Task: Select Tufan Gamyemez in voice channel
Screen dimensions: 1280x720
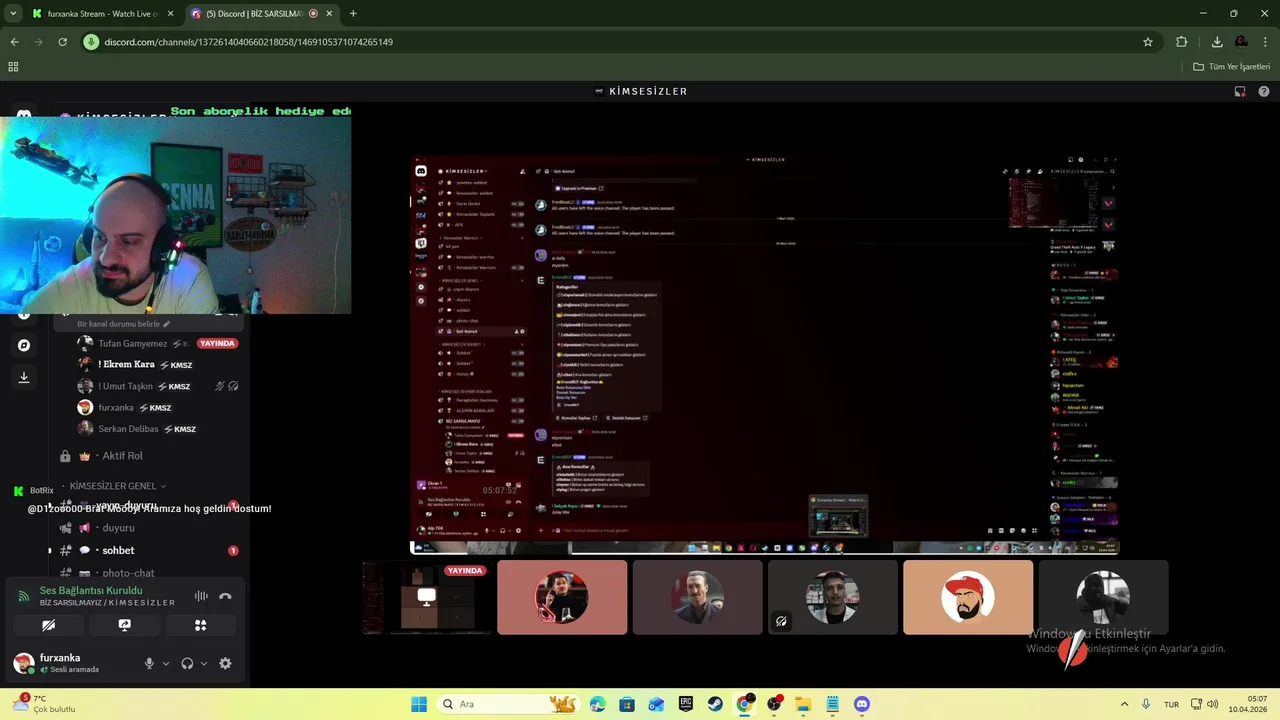Action: click(x=135, y=343)
